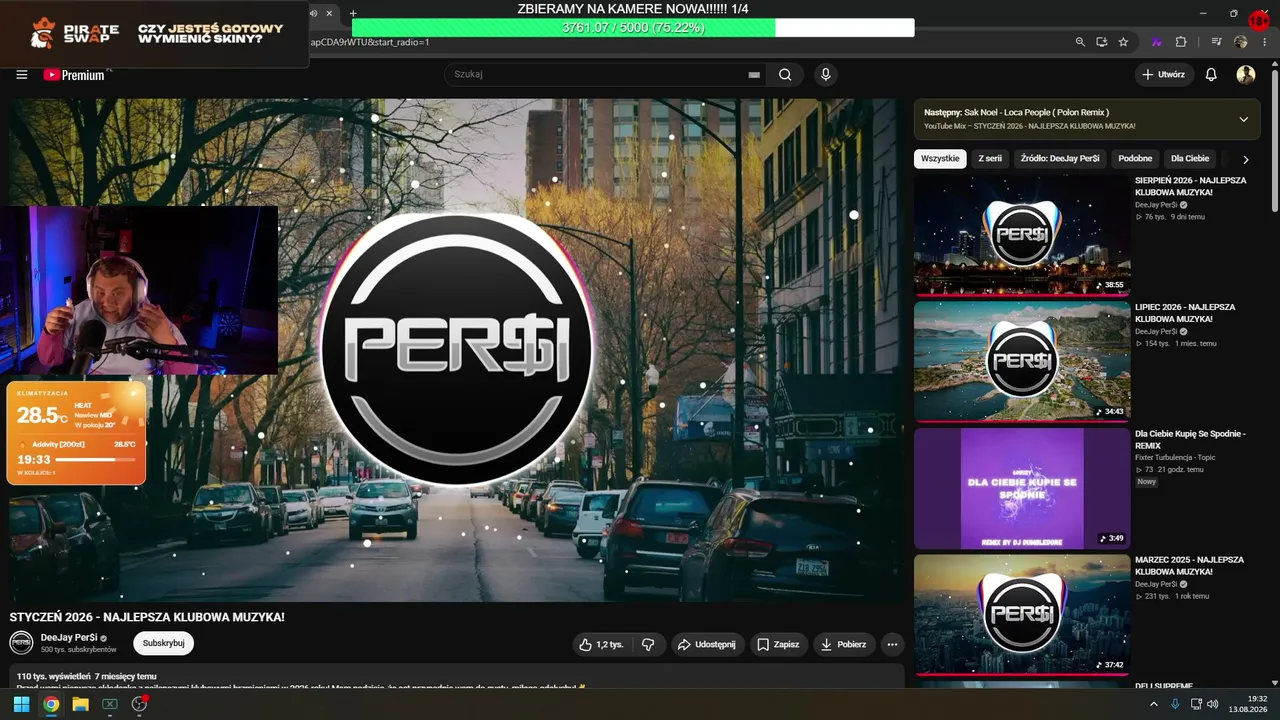Open the microphone tray icon
The width and height of the screenshot is (1280, 720).
click(1175, 704)
